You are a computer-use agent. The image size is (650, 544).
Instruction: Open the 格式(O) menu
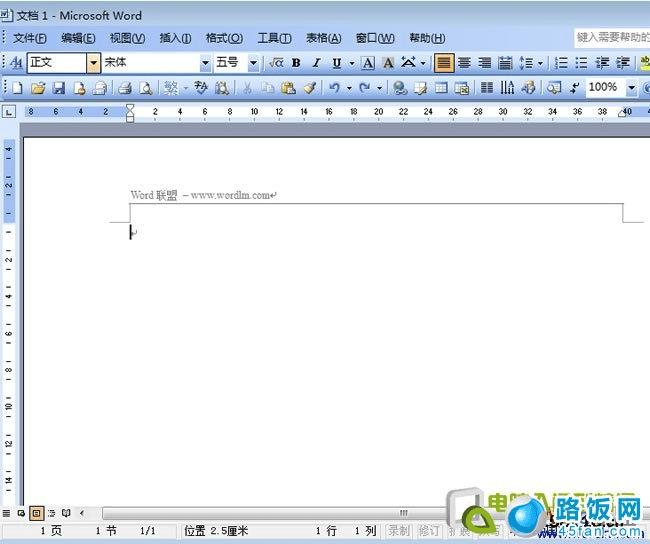point(224,38)
